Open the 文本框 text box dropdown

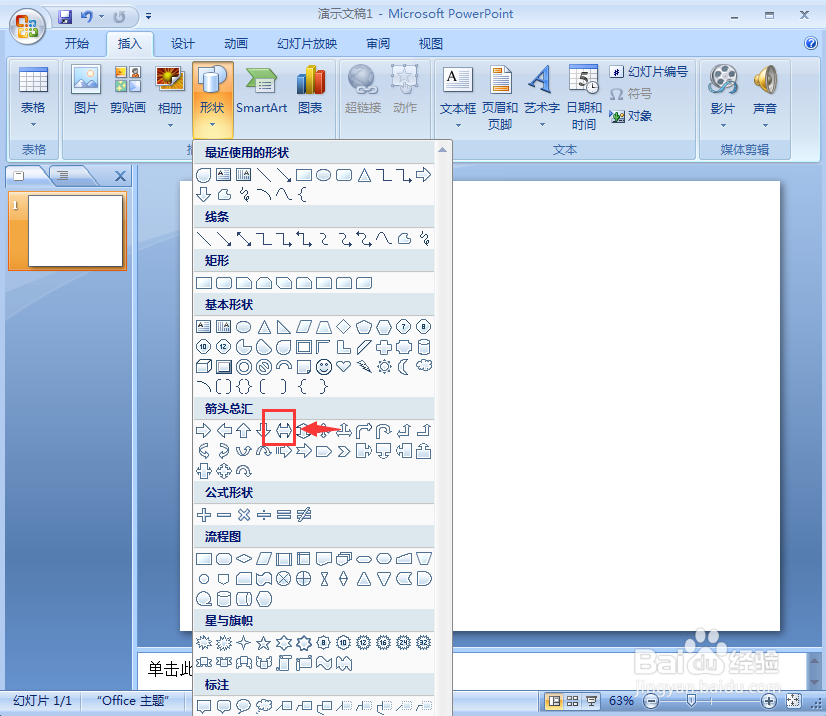[458, 97]
